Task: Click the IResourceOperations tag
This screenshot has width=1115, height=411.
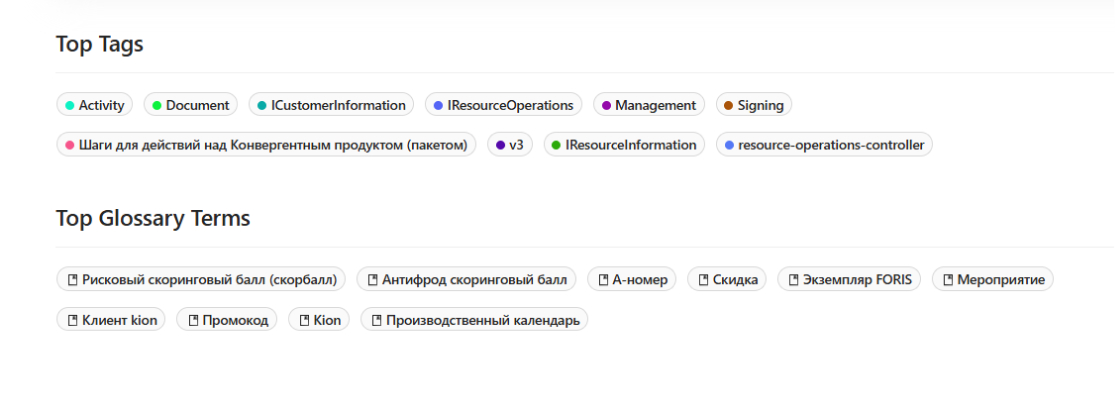Action: (503, 105)
